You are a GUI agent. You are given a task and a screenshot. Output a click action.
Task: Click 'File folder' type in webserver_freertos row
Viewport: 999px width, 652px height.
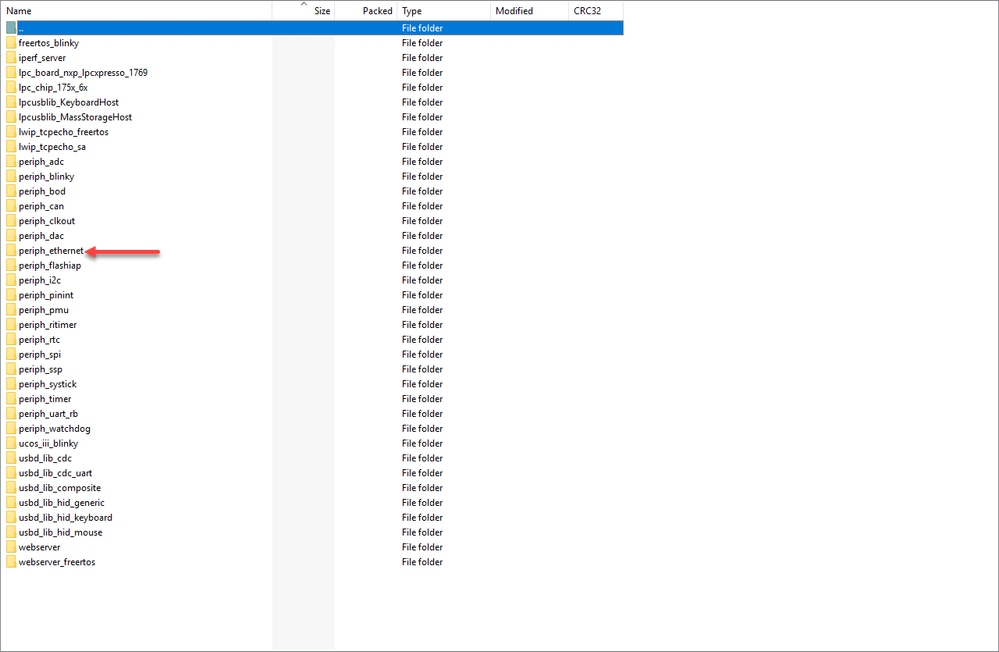422,561
